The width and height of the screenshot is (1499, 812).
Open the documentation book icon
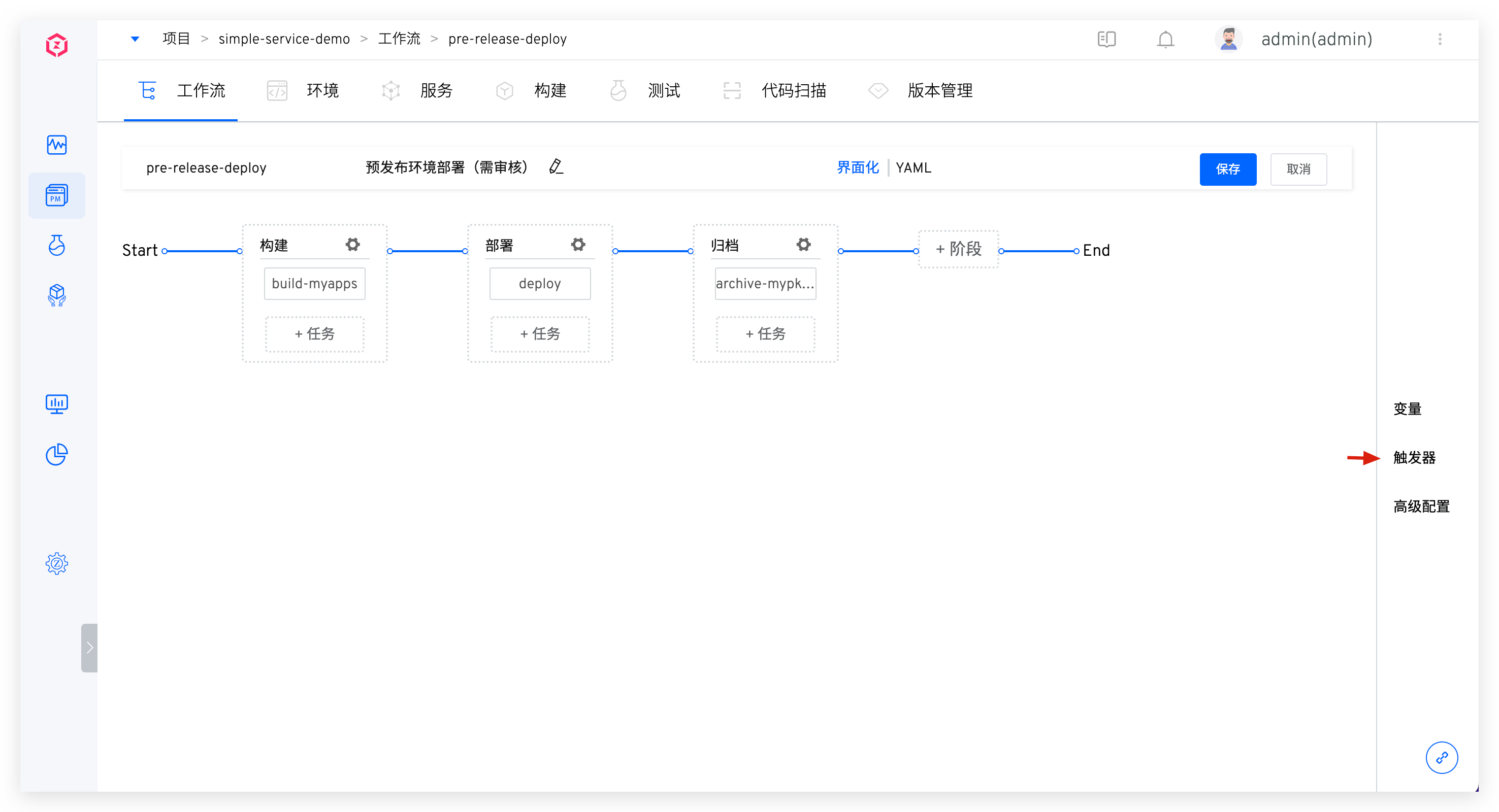(x=1106, y=40)
